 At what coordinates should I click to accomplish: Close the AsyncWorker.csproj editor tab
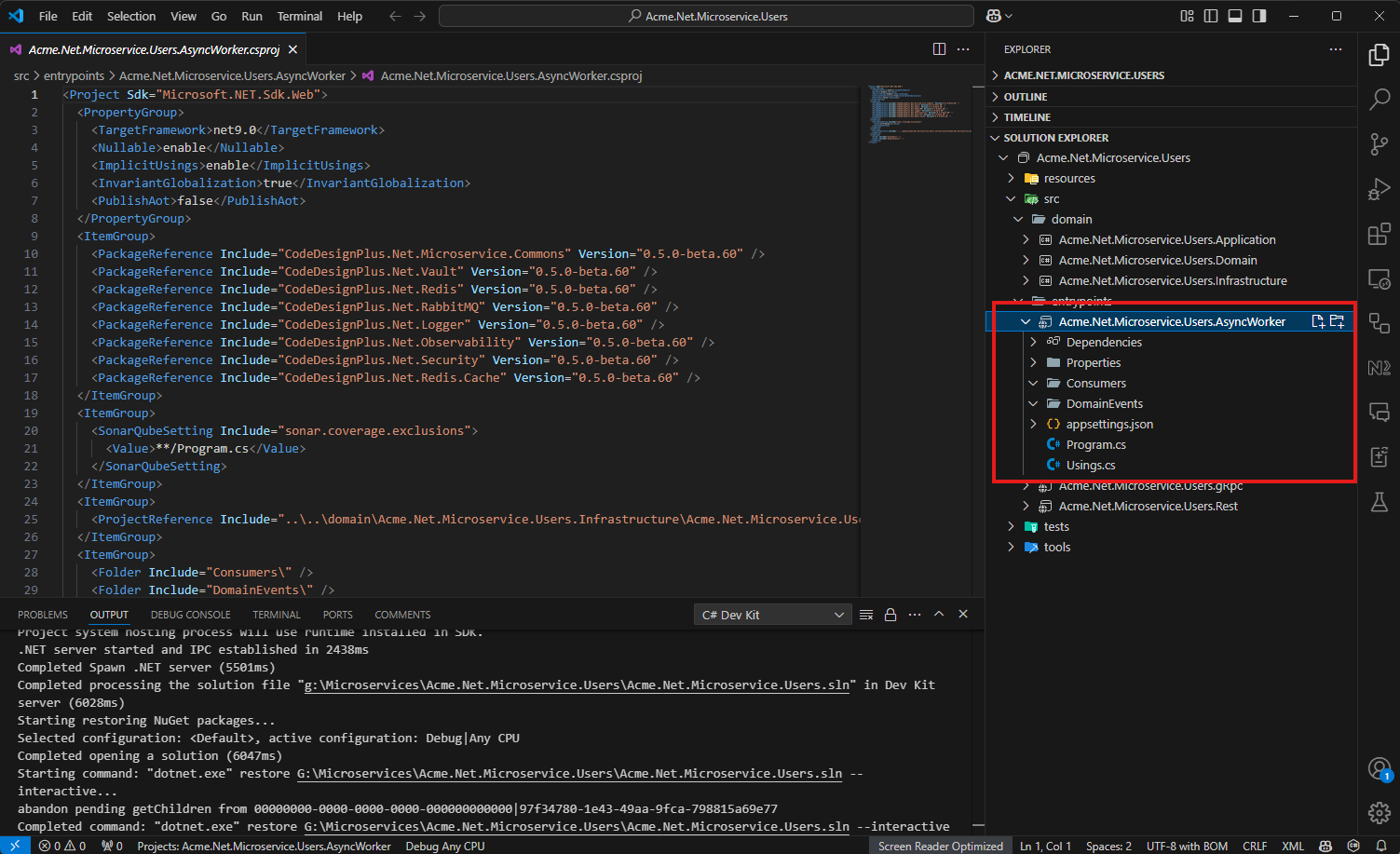tap(292, 49)
